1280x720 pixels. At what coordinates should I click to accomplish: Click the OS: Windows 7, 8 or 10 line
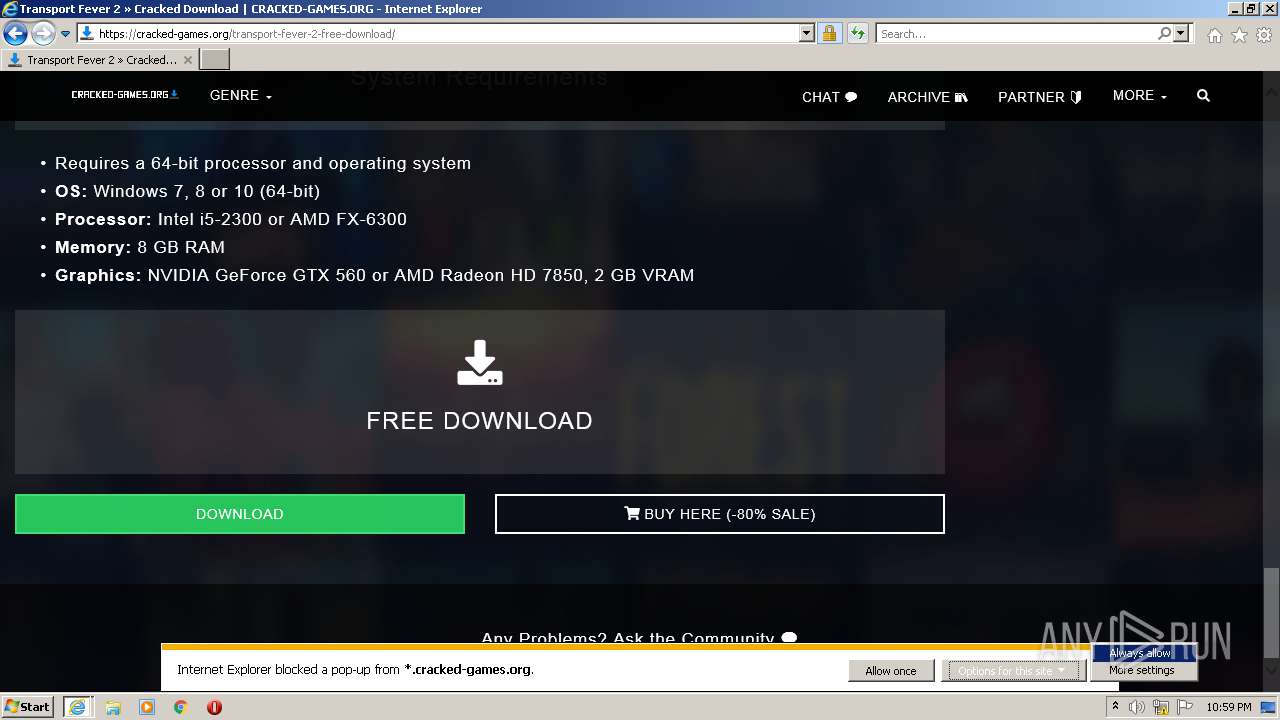tap(187, 191)
